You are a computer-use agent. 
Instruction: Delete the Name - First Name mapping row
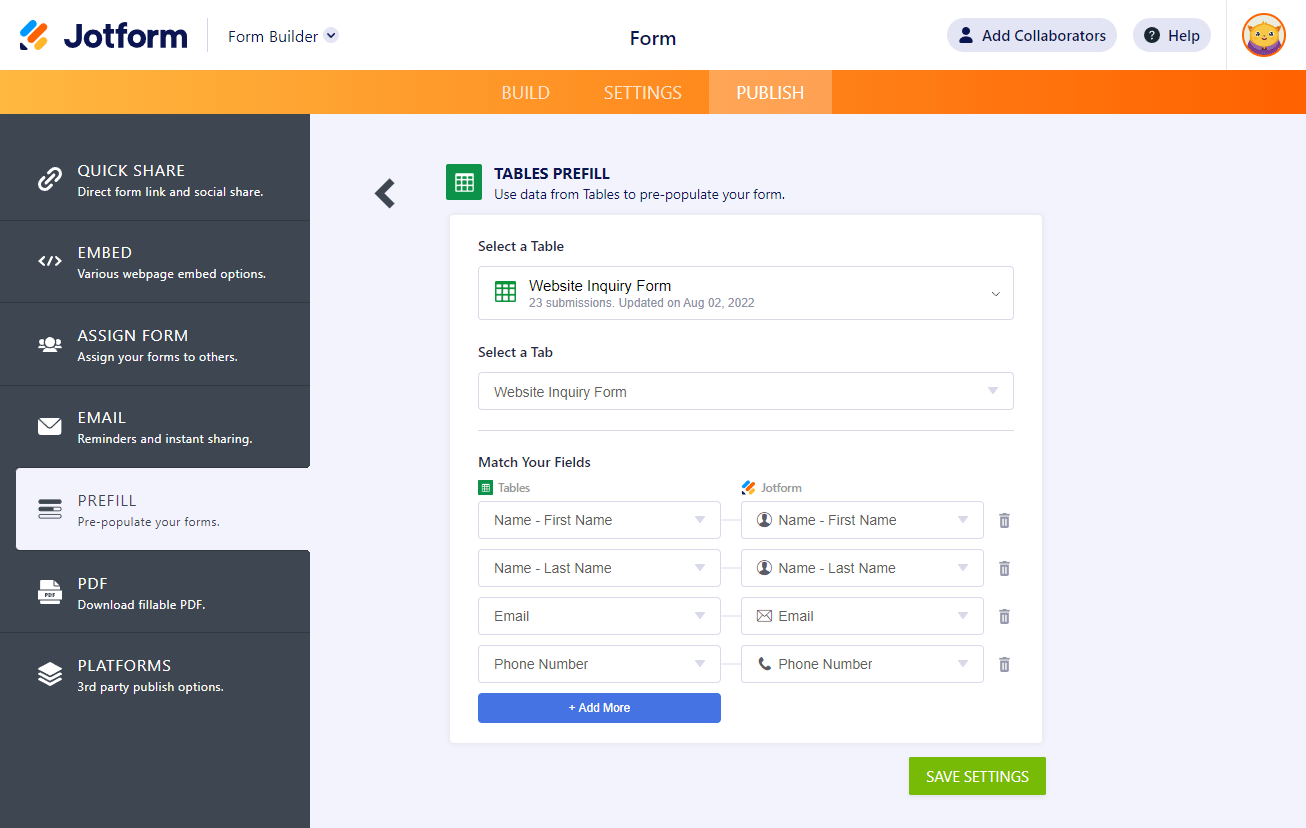[x=1005, y=520]
